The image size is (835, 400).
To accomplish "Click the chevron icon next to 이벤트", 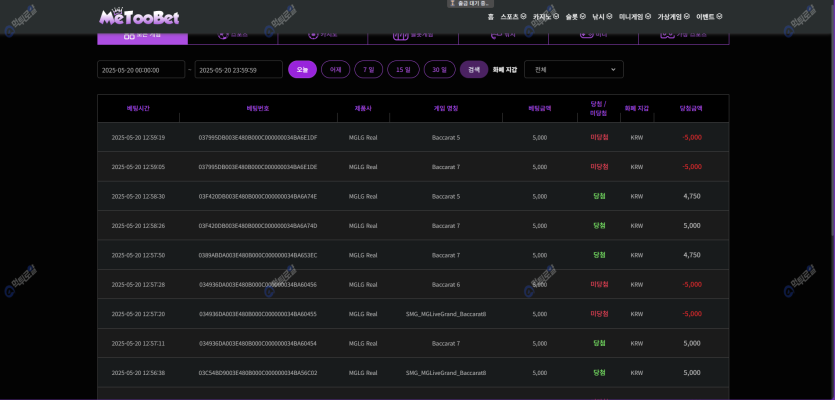I will (x=719, y=16).
